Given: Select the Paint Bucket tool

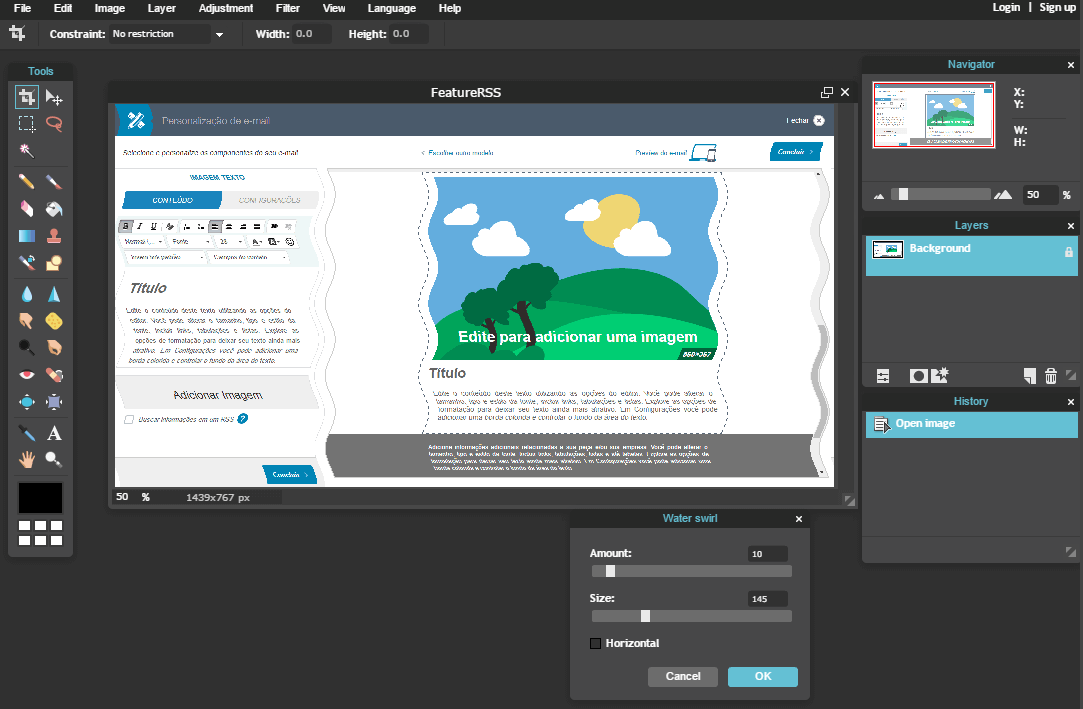Looking at the screenshot, I should [x=54, y=209].
